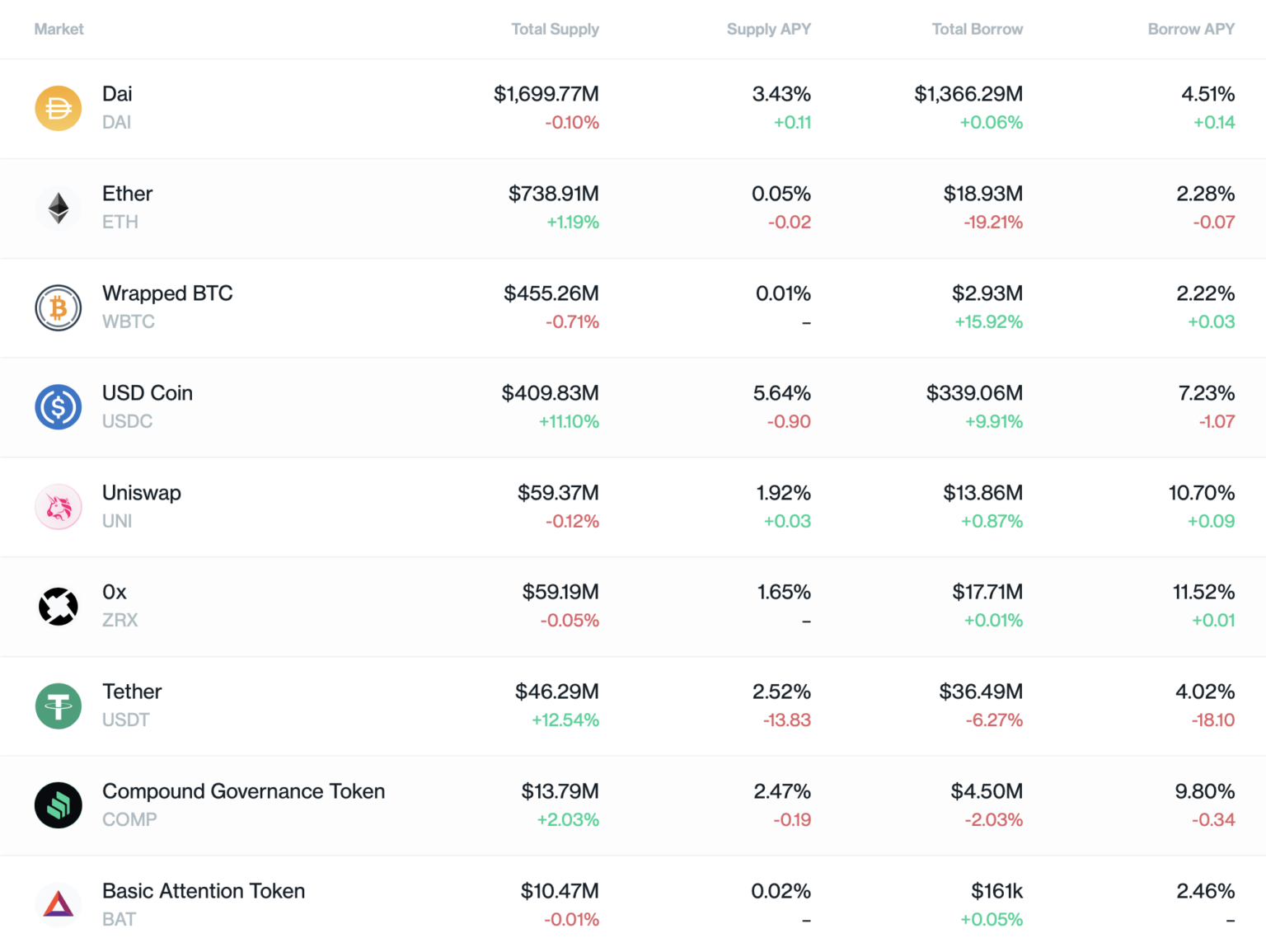
Task: Select the Wrapped BTC icon
Action: (59, 307)
